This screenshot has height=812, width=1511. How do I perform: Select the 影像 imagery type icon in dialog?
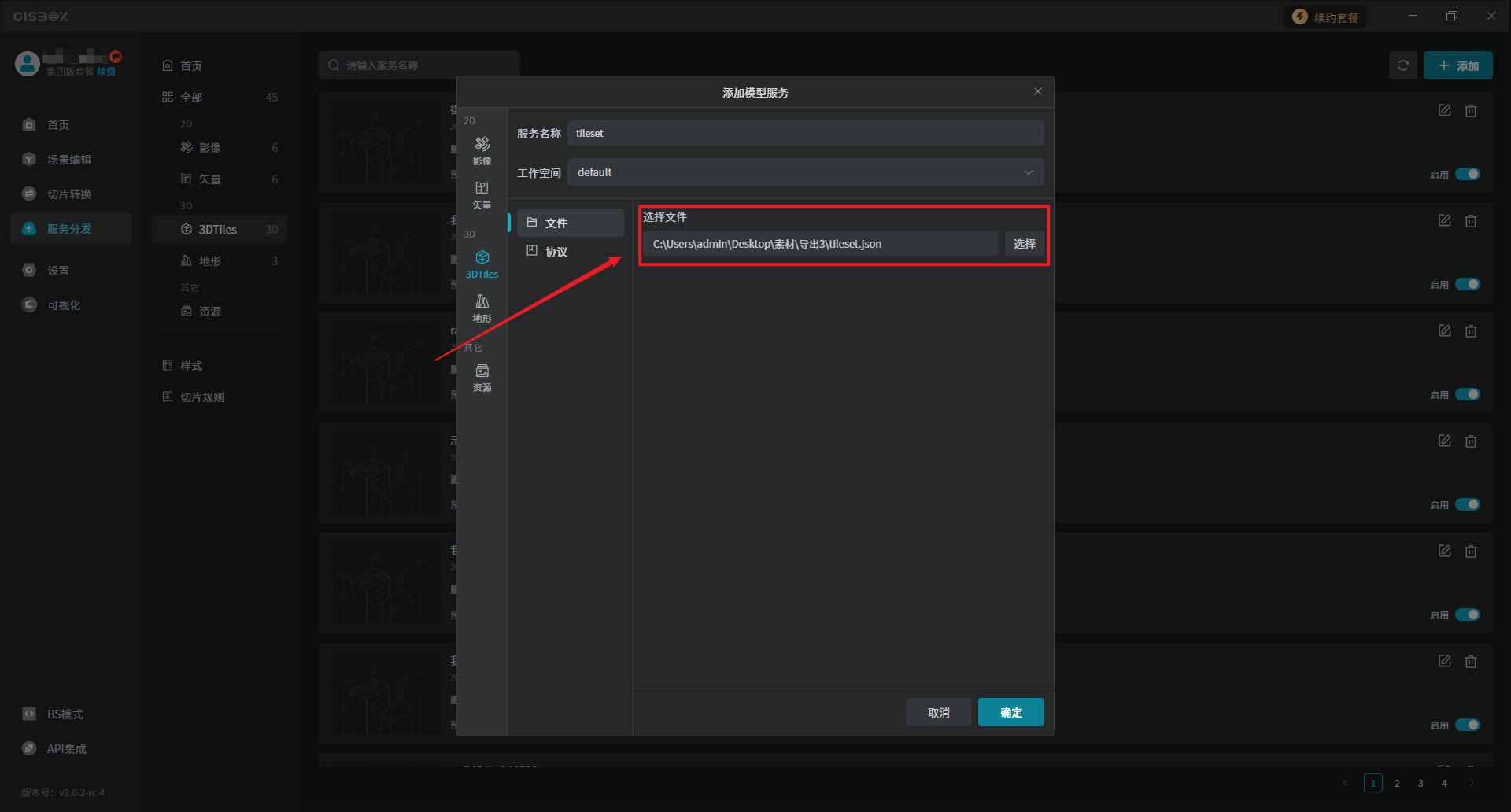pos(482,149)
